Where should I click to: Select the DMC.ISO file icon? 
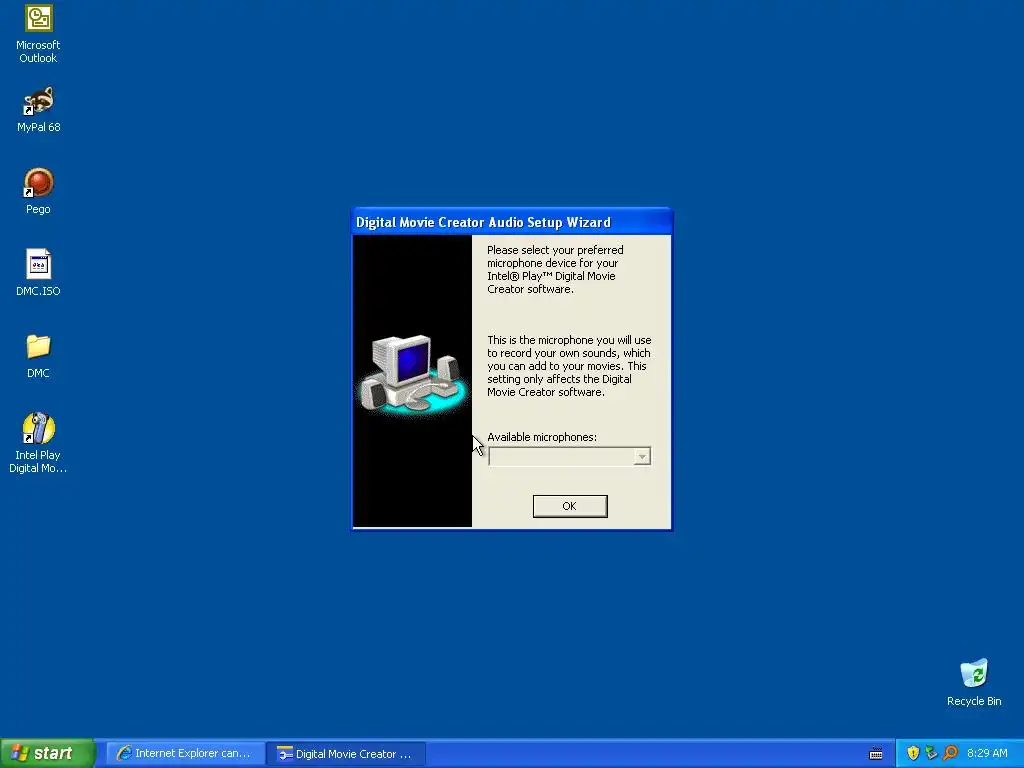38,272
